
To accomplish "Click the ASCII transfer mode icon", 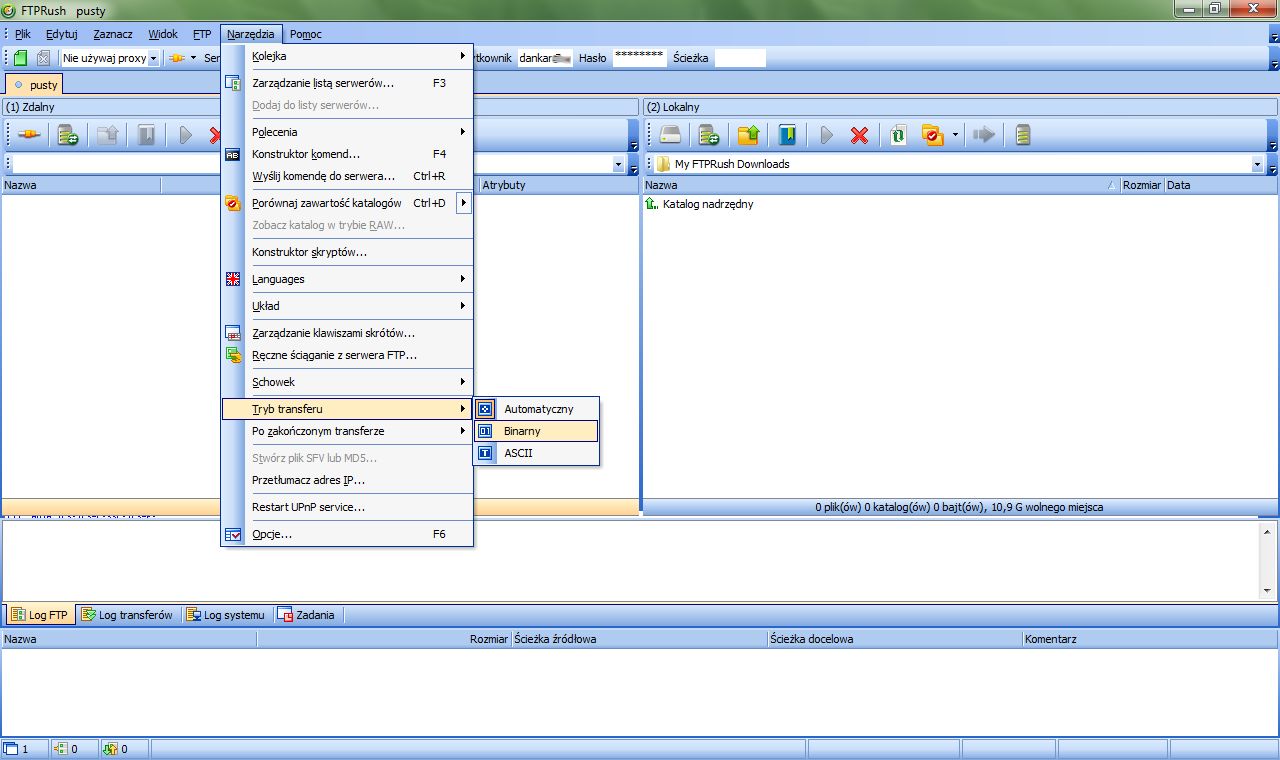I will pos(485,453).
